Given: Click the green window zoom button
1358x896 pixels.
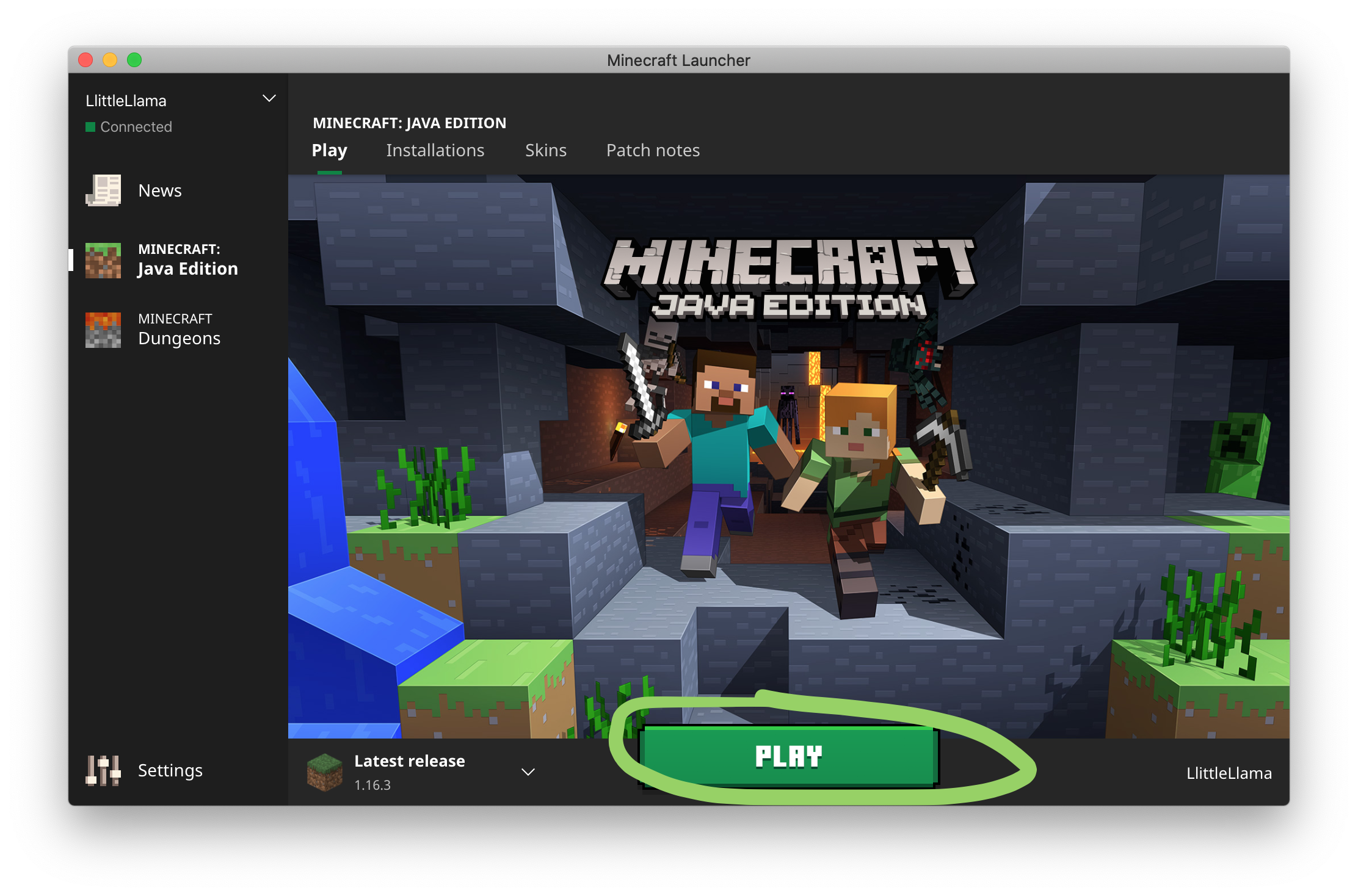Looking at the screenshot, I should coord(134,60).
